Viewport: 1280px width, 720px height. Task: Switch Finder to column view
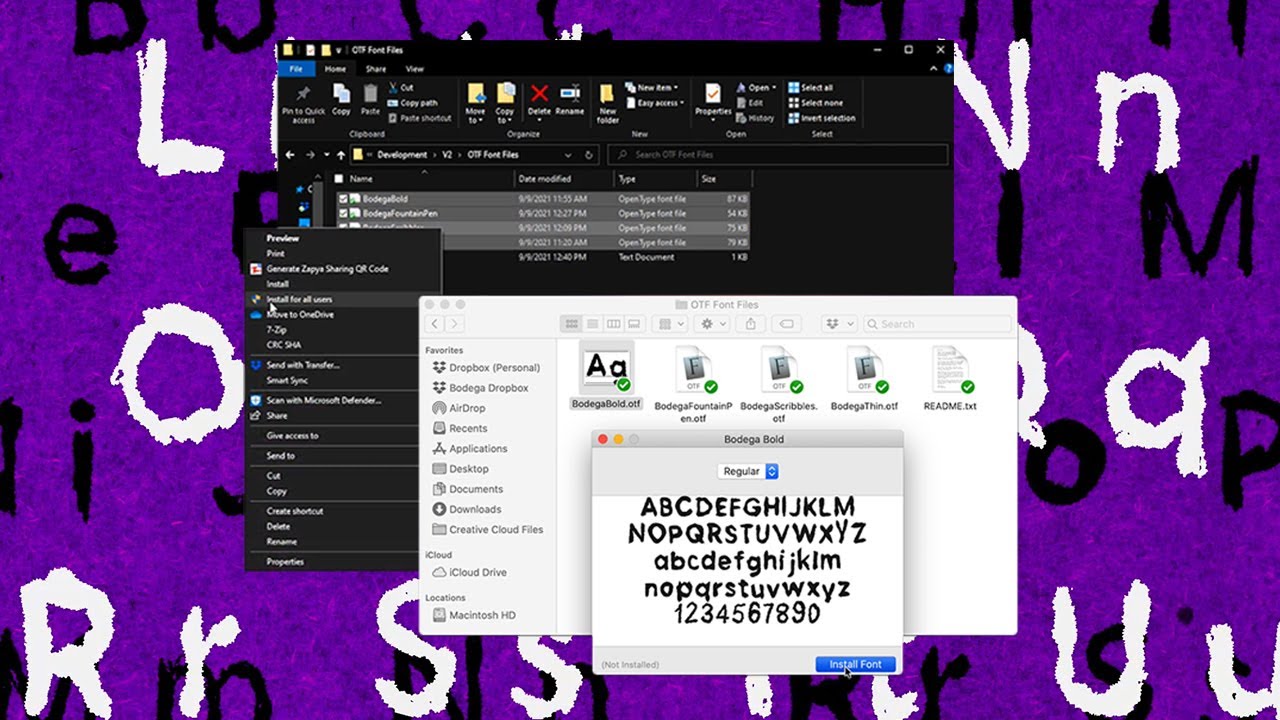pyautogui.click(x=613, y=324)
